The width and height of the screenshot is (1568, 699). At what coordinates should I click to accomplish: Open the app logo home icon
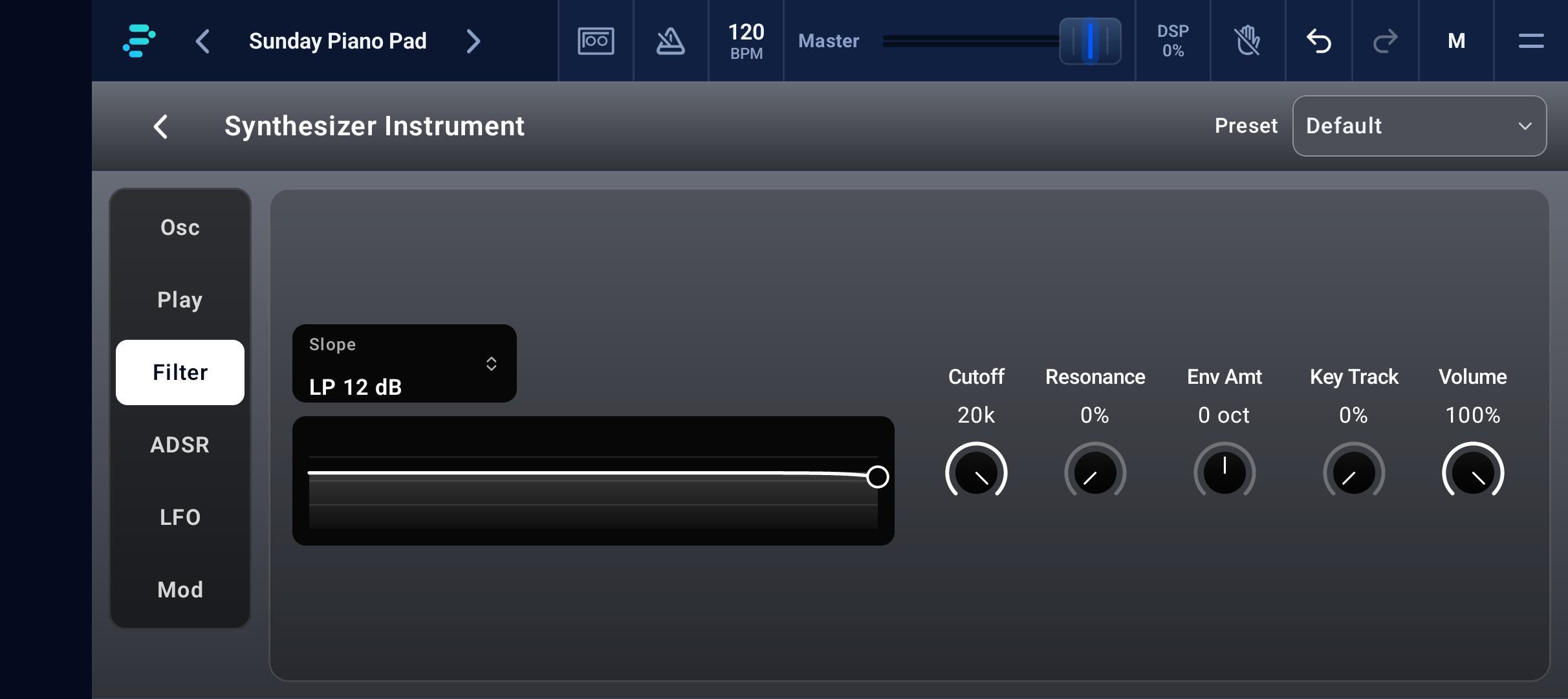tap(139, 41)
